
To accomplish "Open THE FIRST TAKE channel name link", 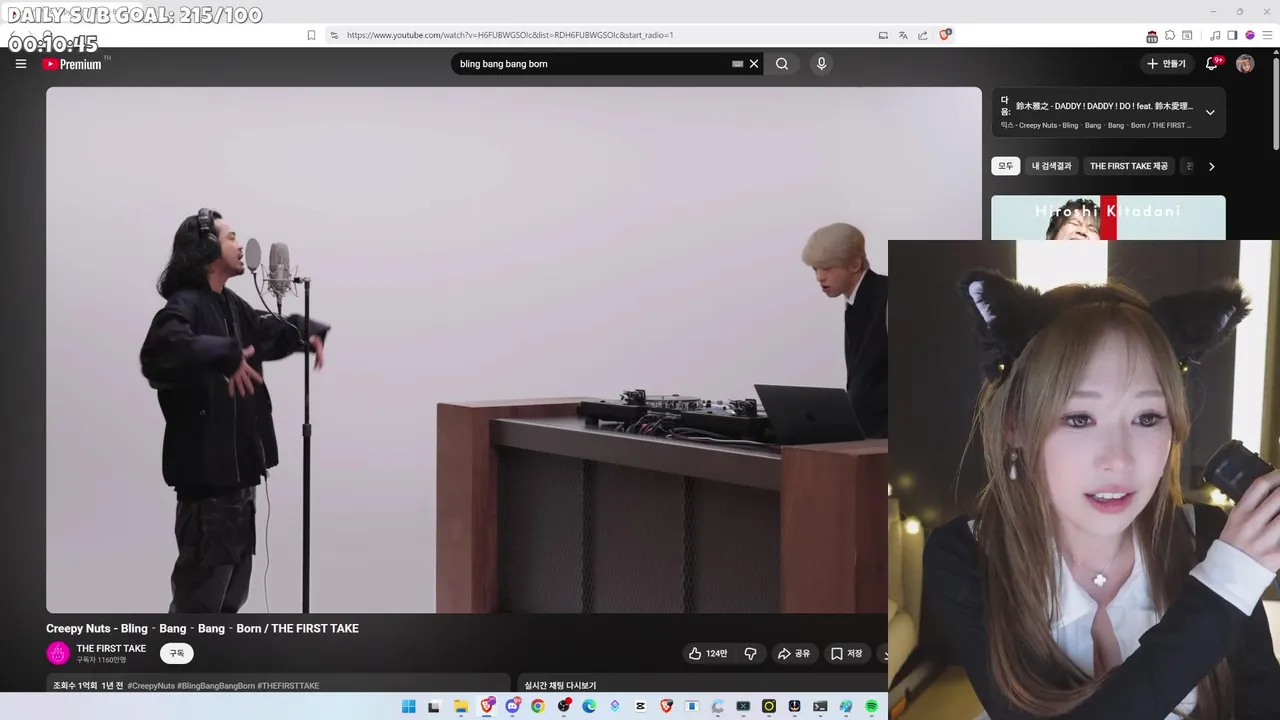I will coord(111,648).
